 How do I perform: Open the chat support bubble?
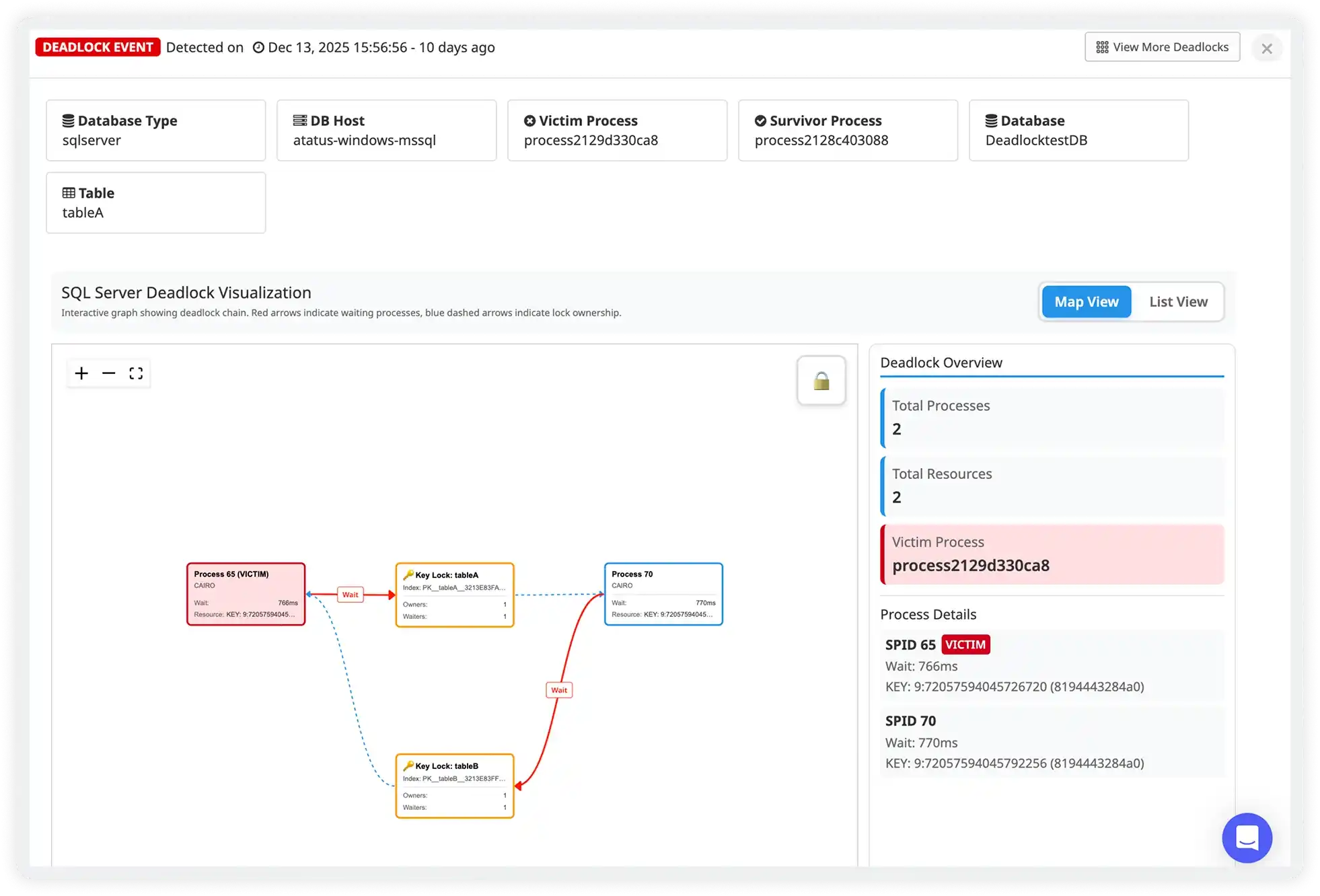click(x=1247, y=837)
